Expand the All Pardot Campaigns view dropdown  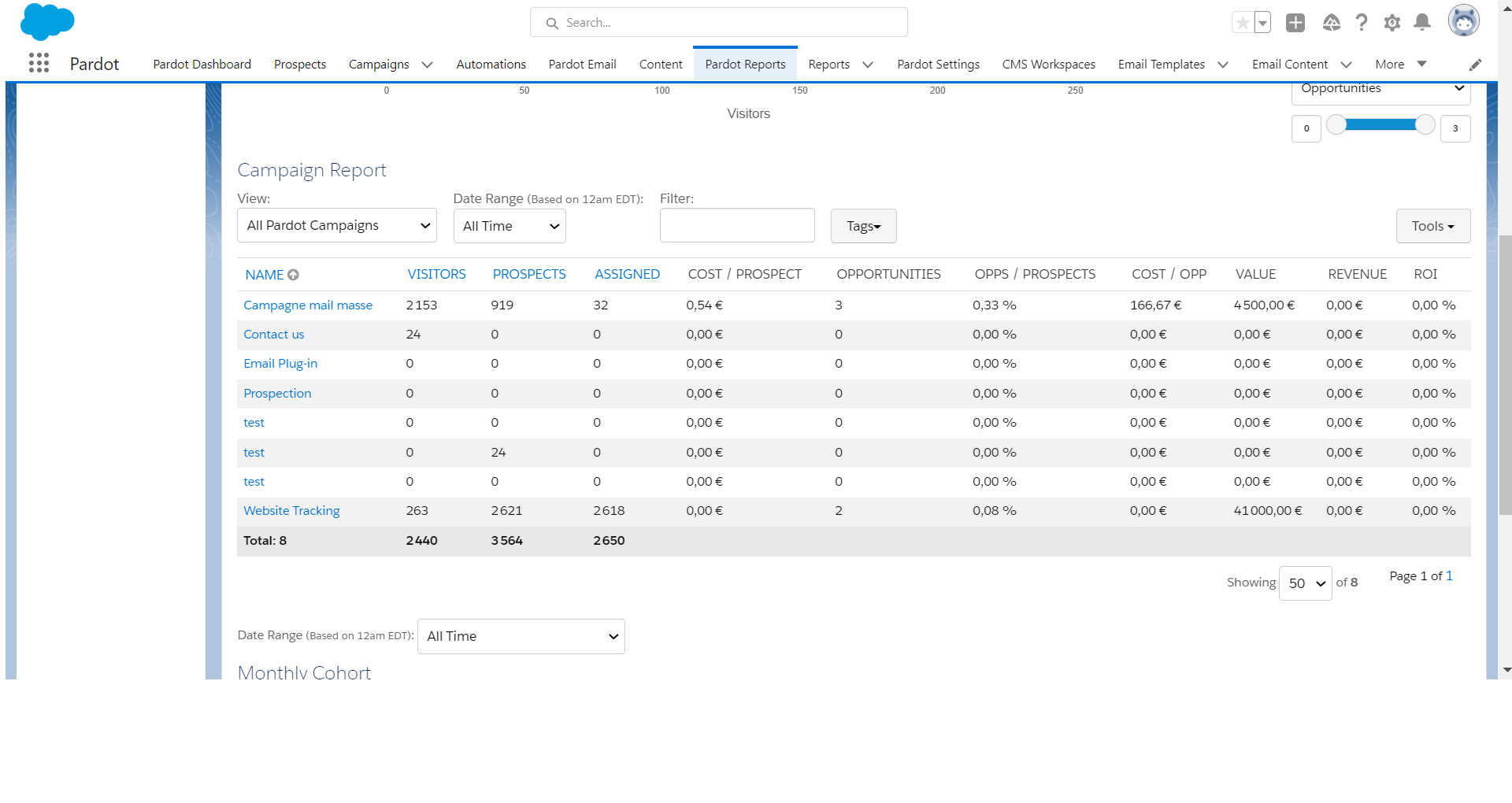pos(337,226)
